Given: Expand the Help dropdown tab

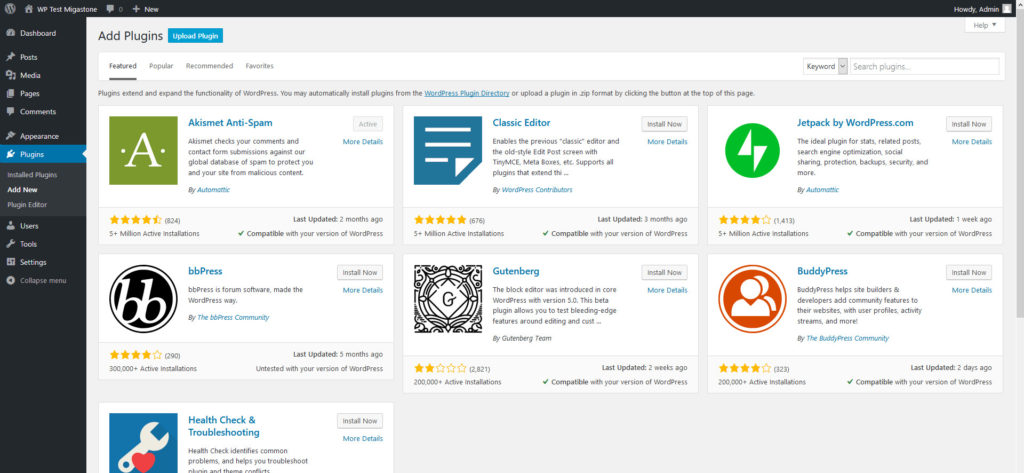Looking at the screenshot, I should [x=985, y=25].
